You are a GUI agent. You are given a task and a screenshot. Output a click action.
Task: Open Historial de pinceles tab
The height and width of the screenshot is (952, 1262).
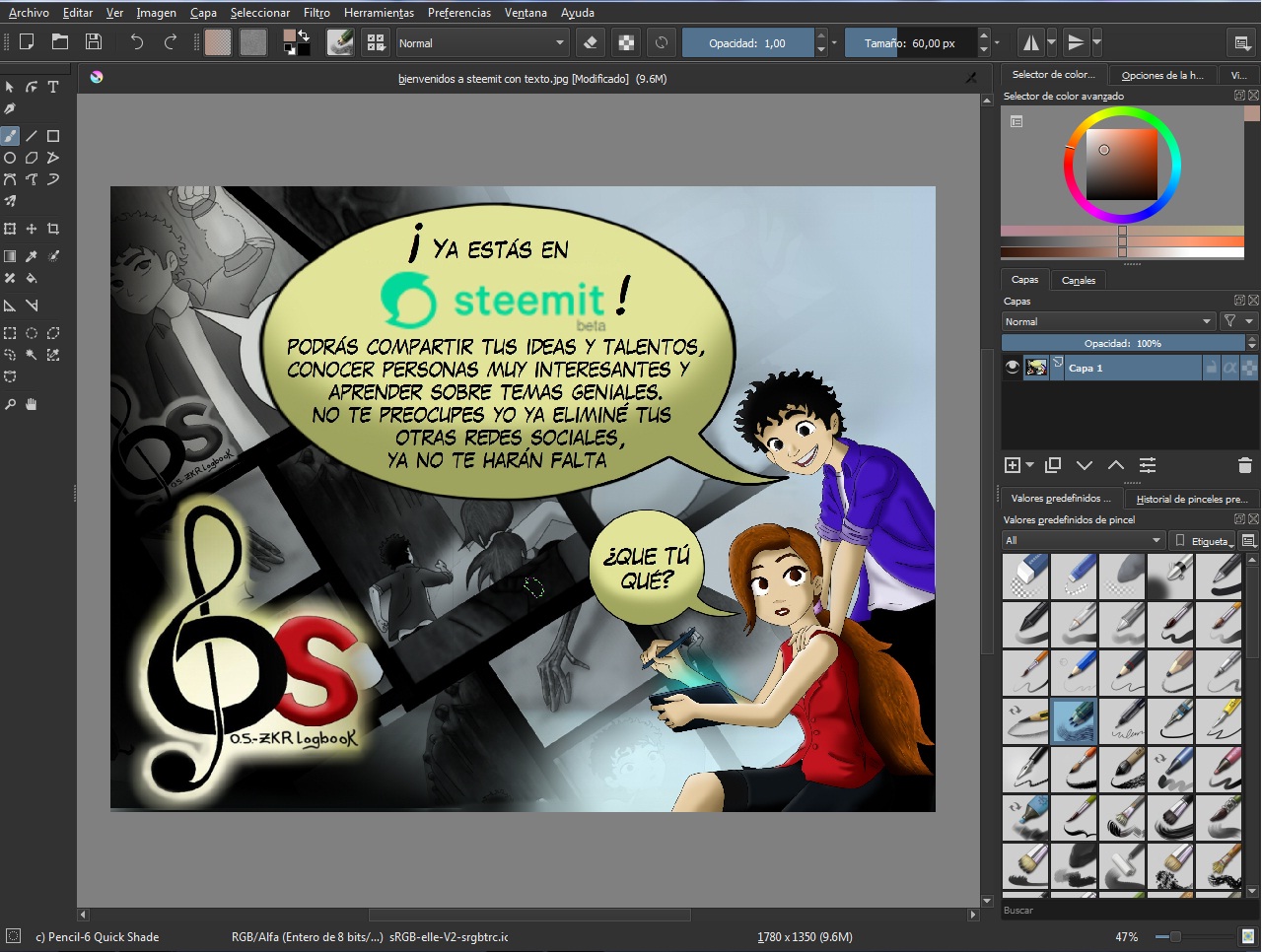pos(1191,499)
